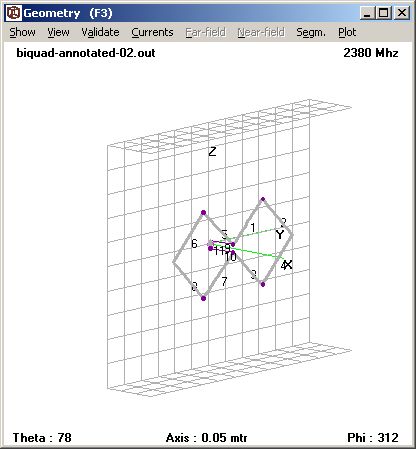Click the 4nec2 application icon in title bar
This screenshot has height=449, width=416.
(14, 13)
